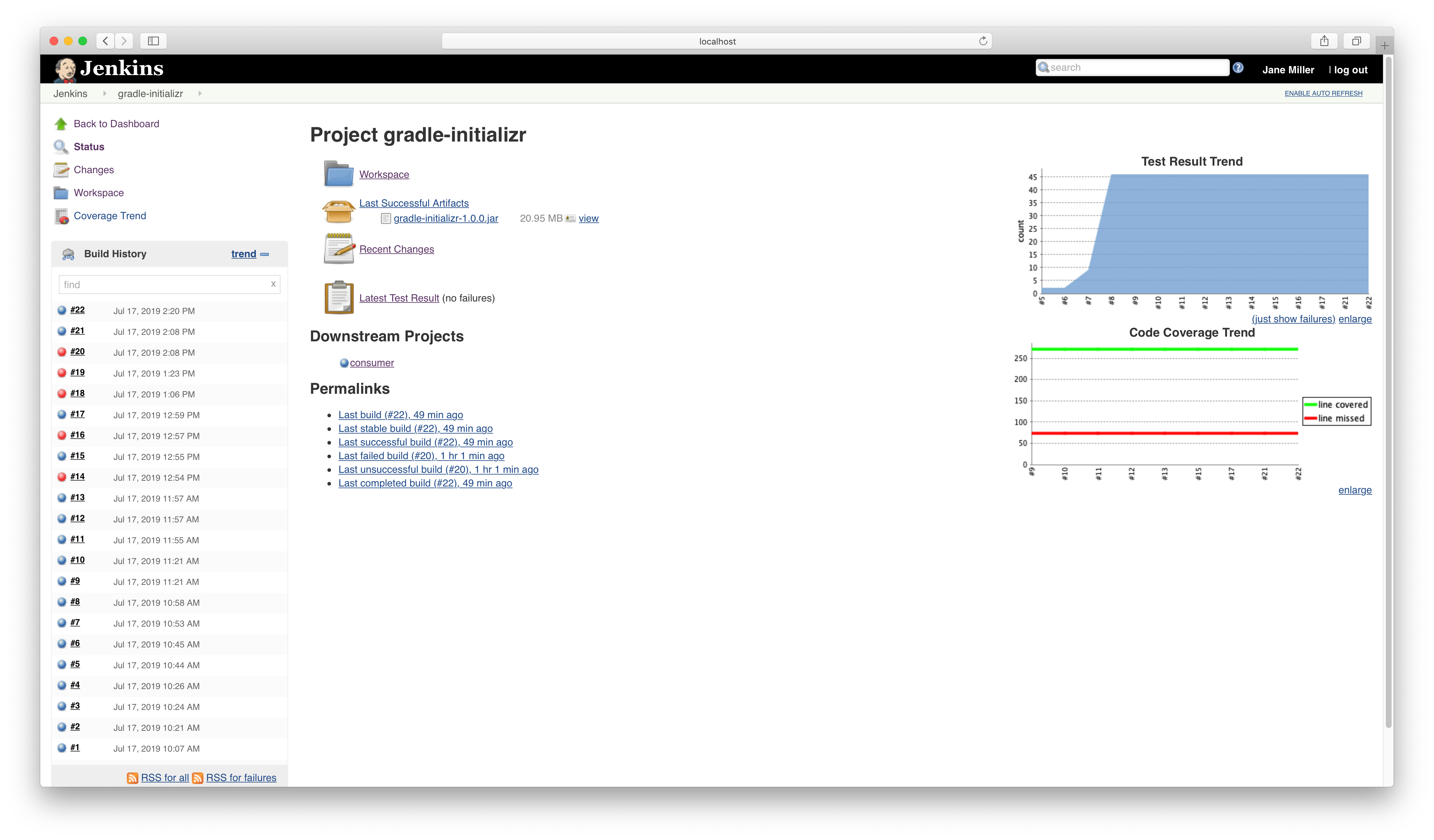Open the Last failed build #20 permalink
The width and height of the screenshot is (1434, 840).
coord(420,456)
